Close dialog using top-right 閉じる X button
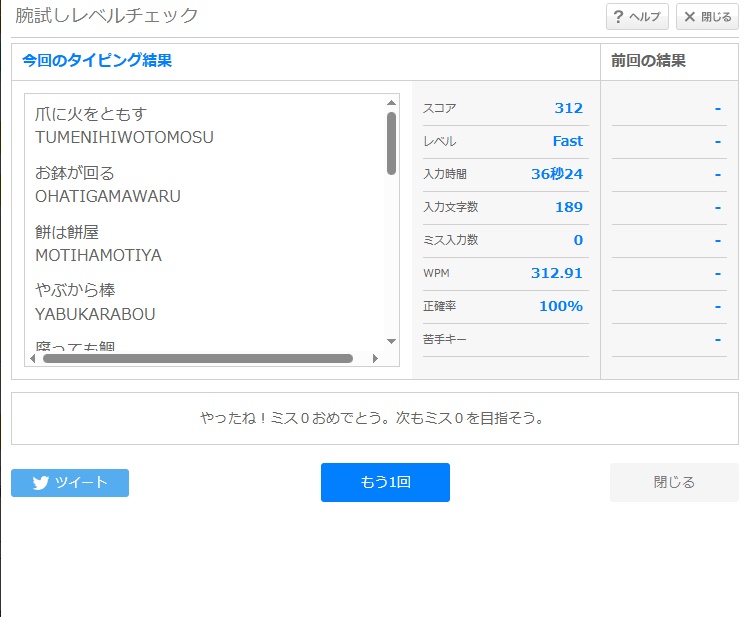The image size is (748, 617). (x=707, y=17)
